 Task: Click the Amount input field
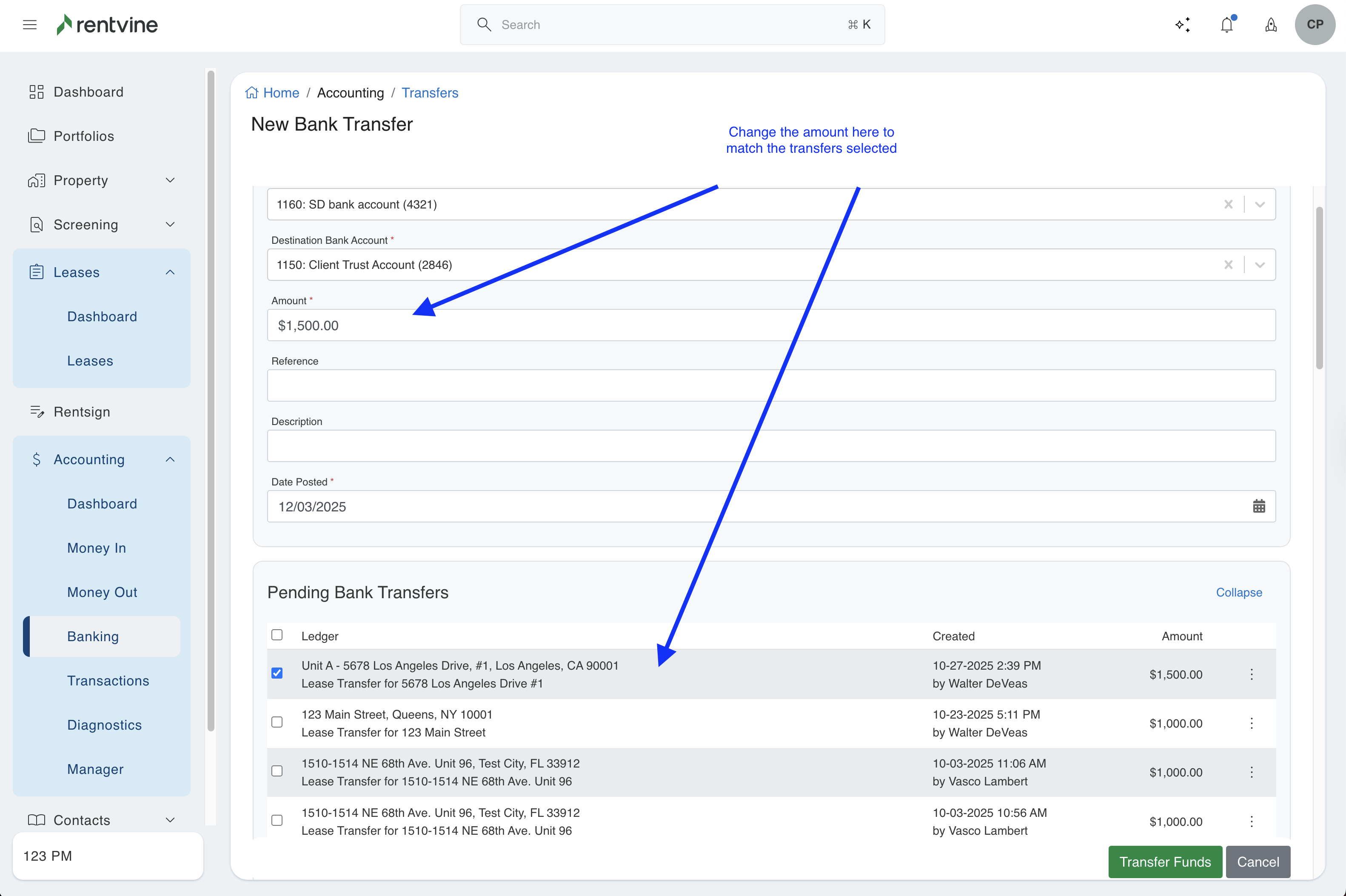(771, 325)
